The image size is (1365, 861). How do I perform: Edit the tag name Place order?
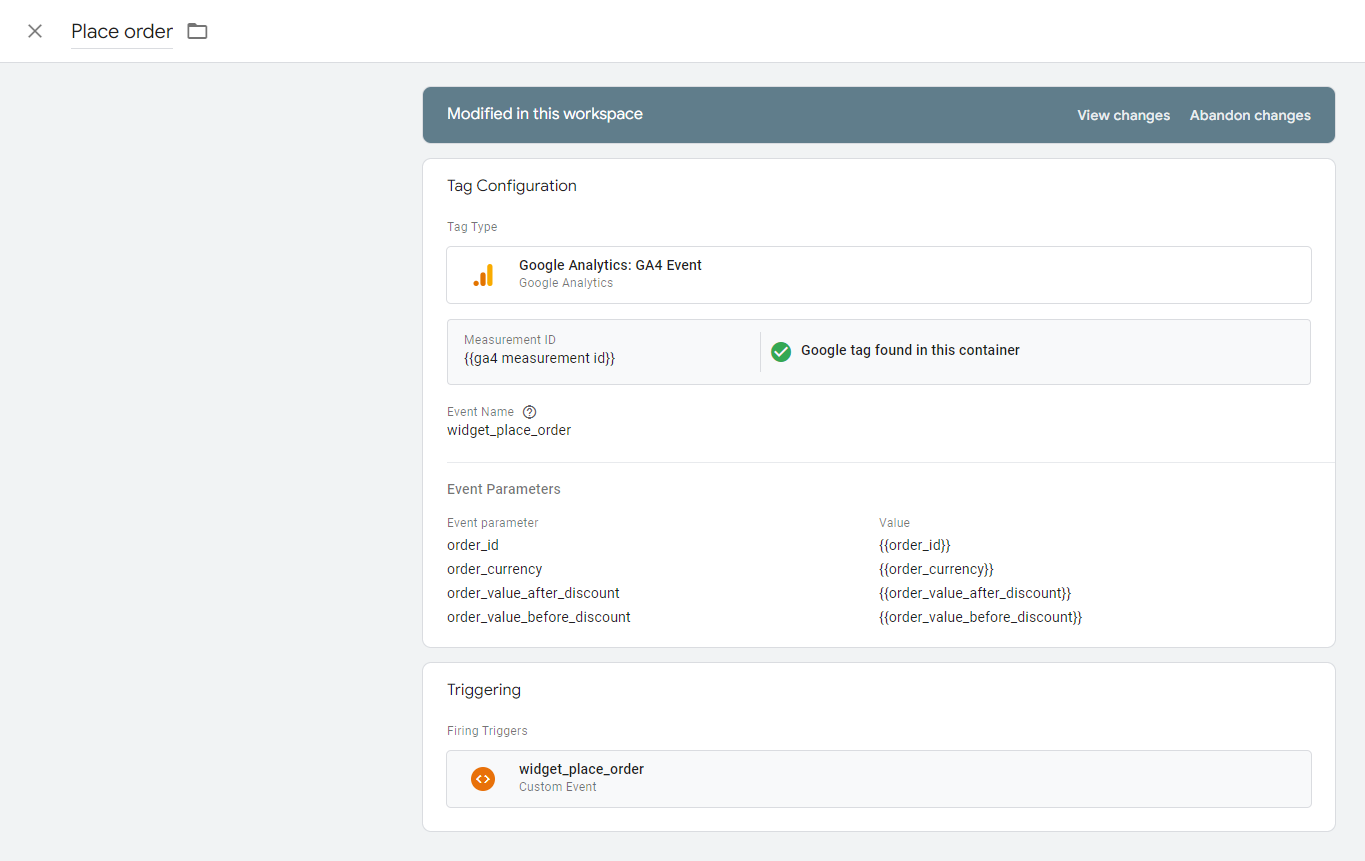tap(122, 32)
